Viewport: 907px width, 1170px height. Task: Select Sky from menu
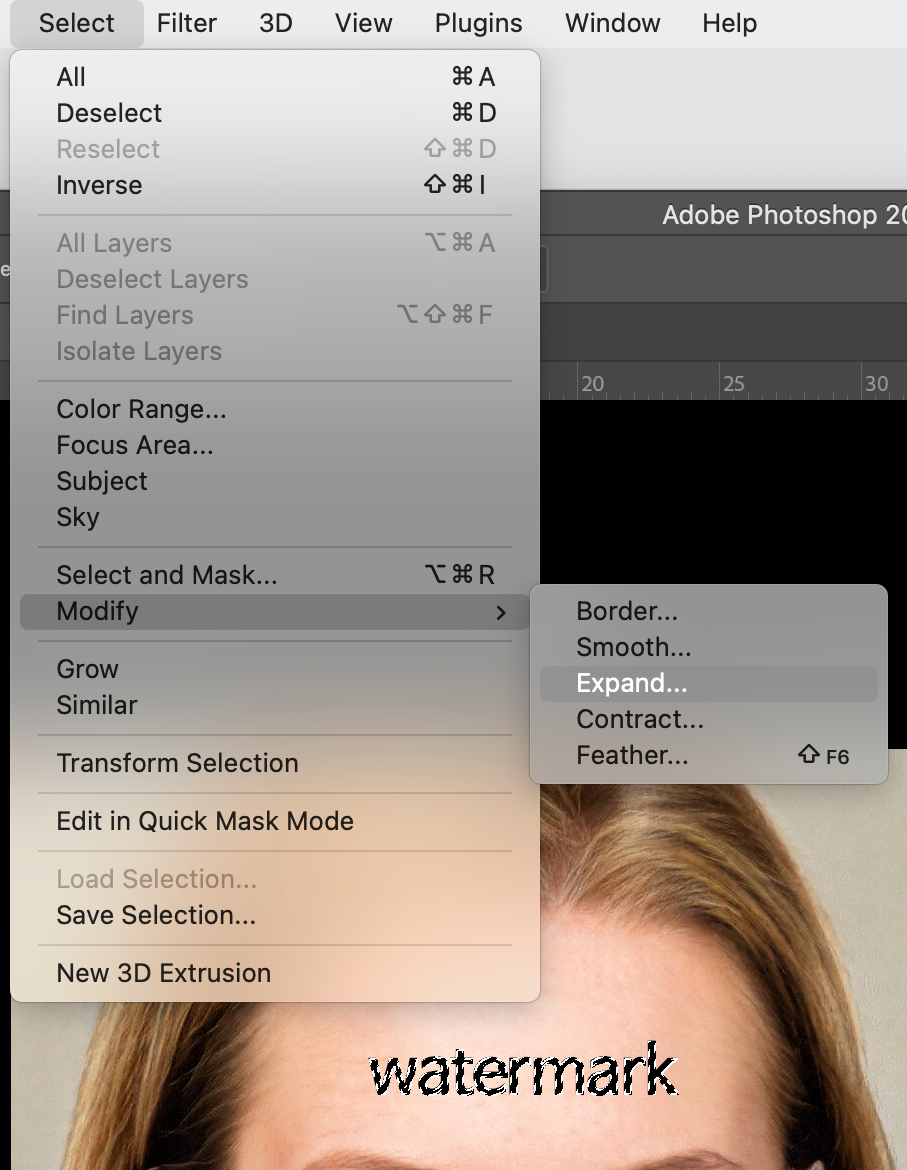point(274,516)
